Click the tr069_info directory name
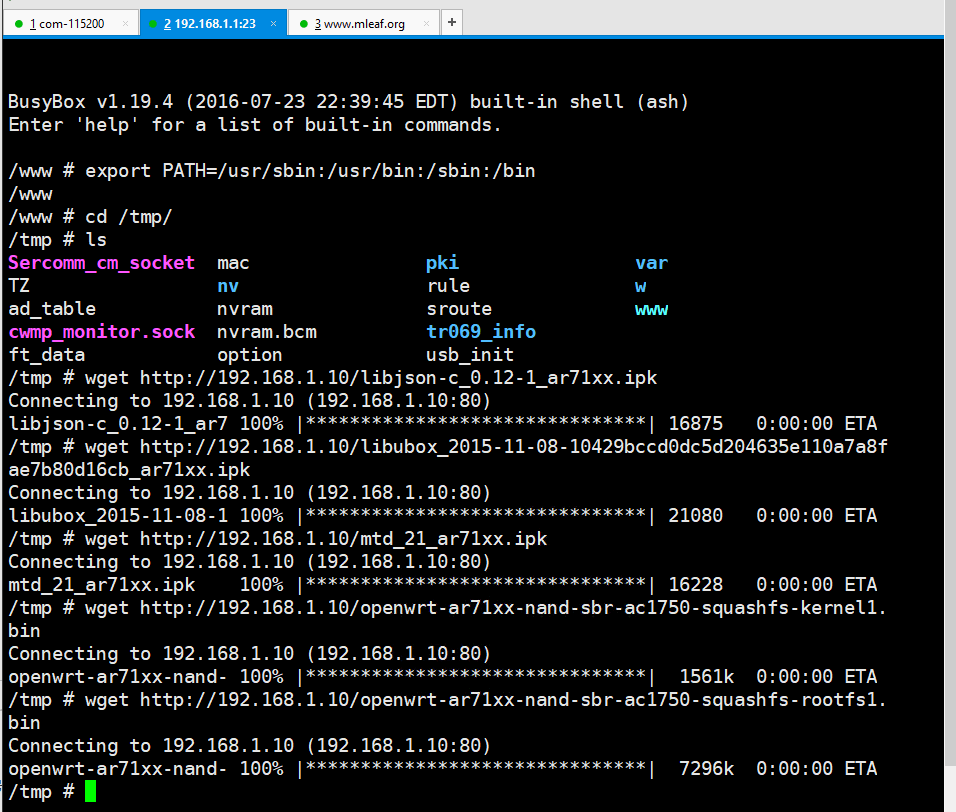The height and width of the screenshot is (812, 956). (480, 332)
